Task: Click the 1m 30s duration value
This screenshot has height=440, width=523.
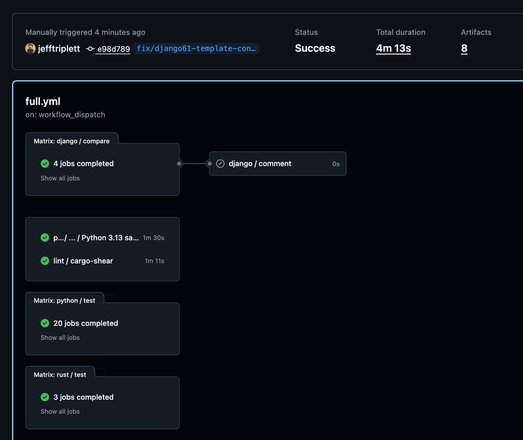Action: coord(153,238)
